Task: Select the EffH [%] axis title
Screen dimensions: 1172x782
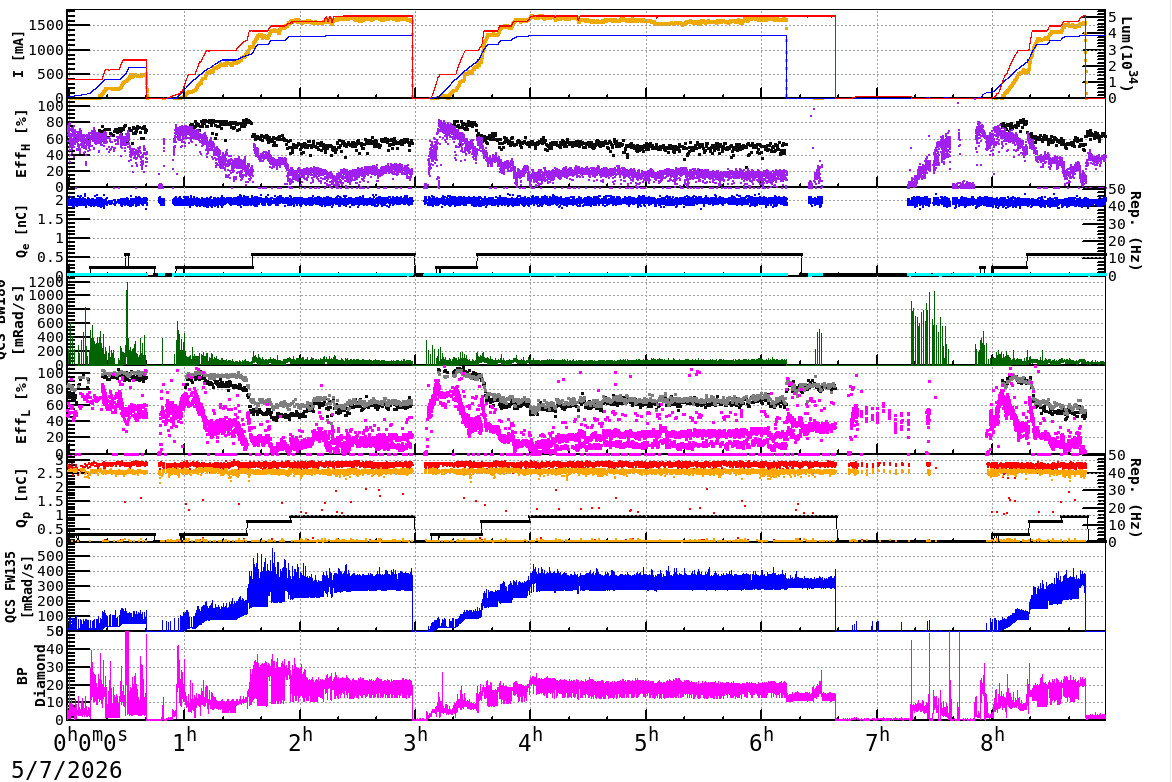Action: pos(21,144)
